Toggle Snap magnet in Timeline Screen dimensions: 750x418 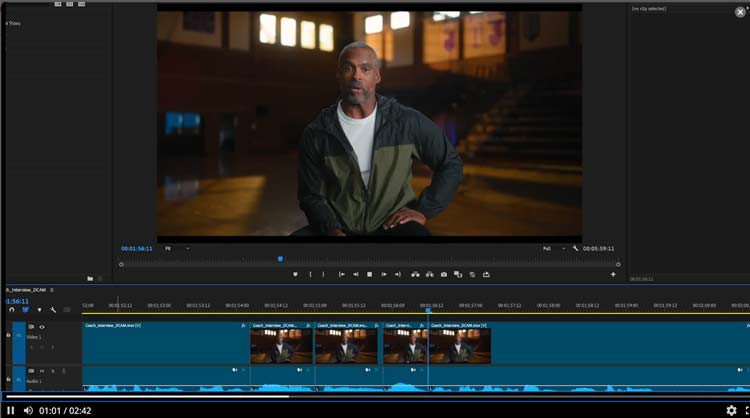[12, 310]
